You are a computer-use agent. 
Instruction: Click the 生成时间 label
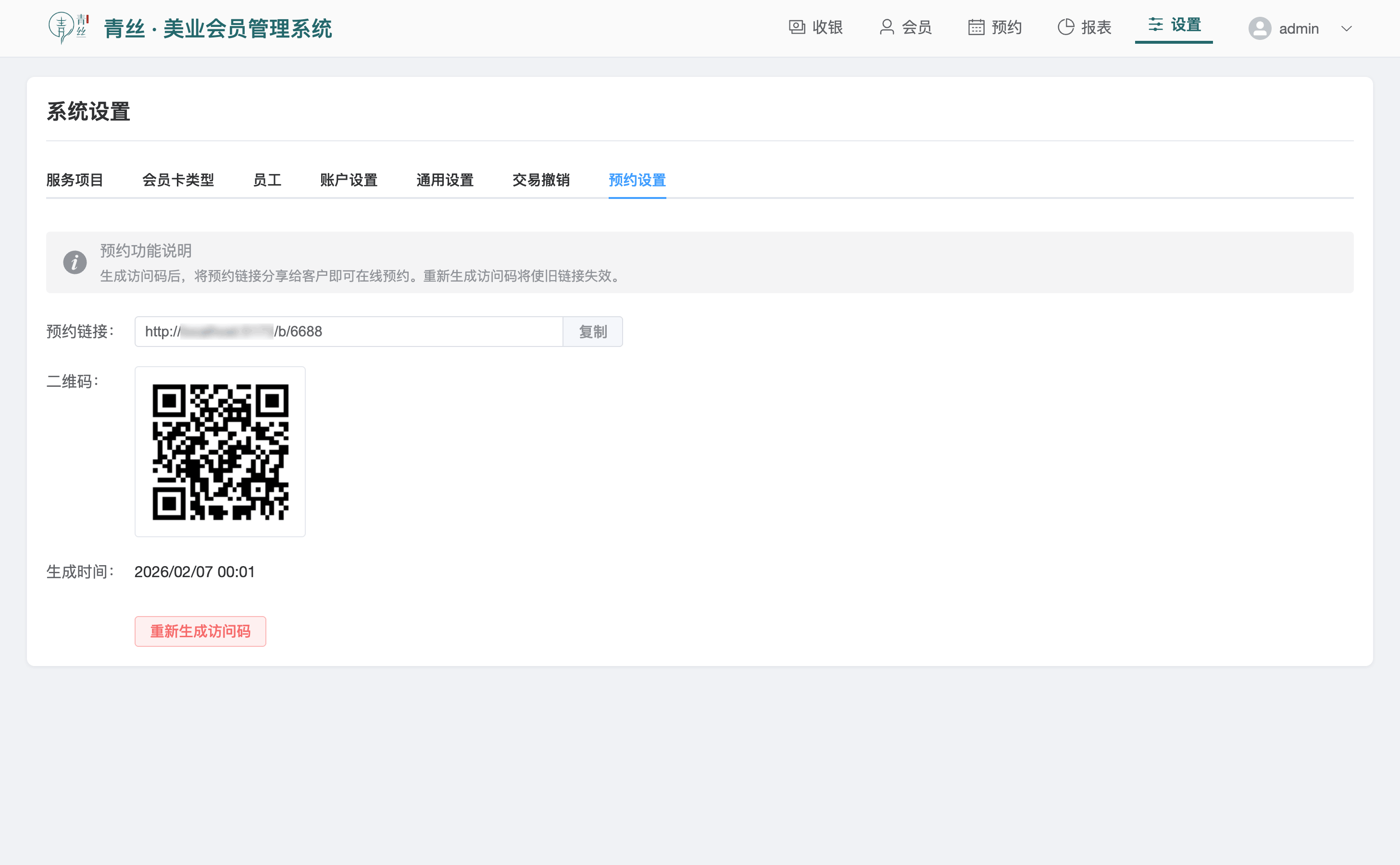coord(81,571)
